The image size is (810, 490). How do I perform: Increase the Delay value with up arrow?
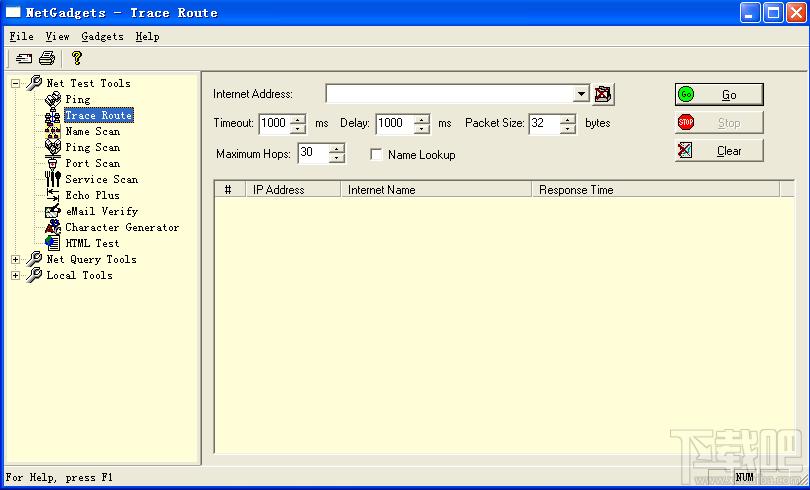[x=422, y=119]
